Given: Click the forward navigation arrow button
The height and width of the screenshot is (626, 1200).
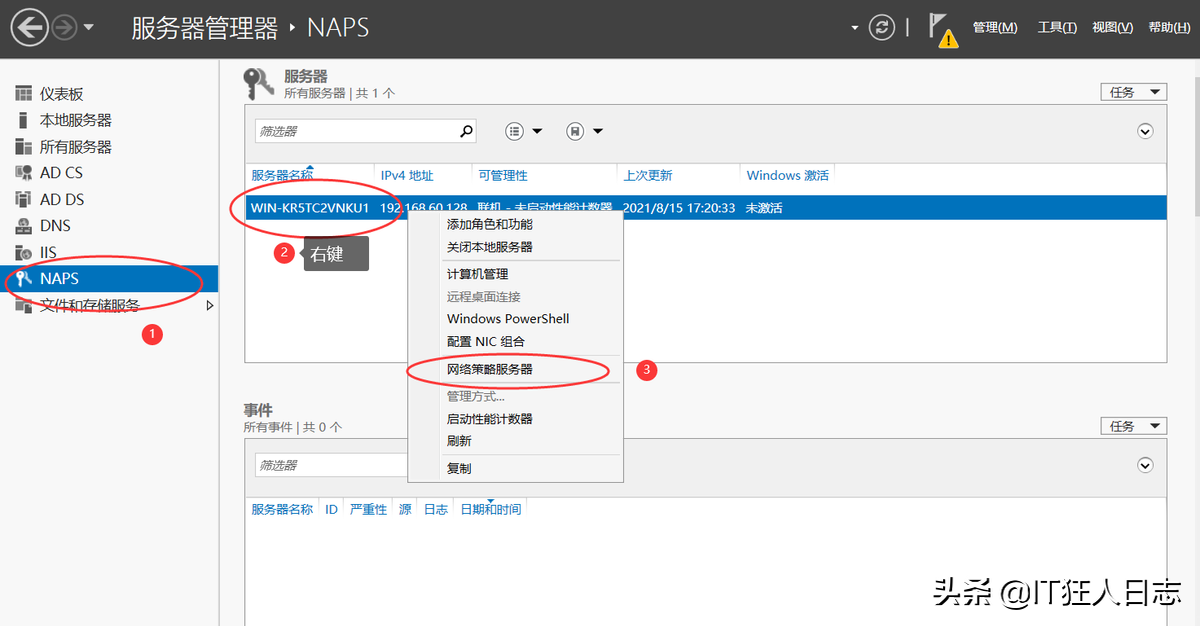Looking at the screenshot, I should coord(64,27).
